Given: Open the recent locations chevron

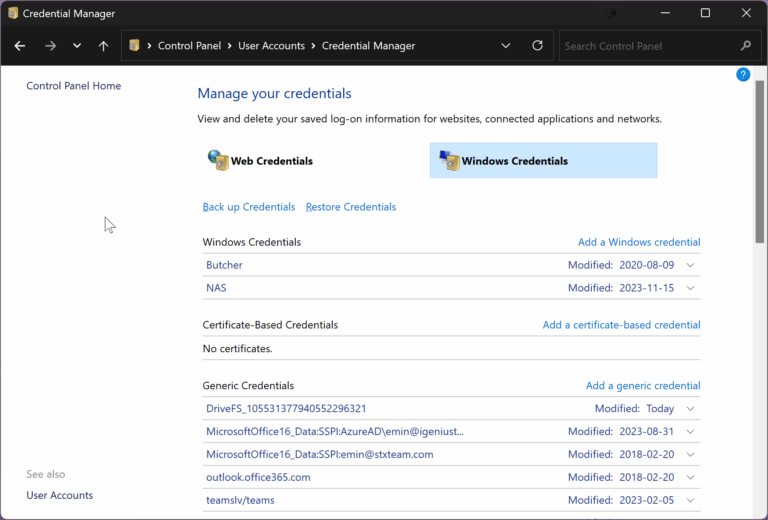Looking at the screenshot, I should 77,46.
